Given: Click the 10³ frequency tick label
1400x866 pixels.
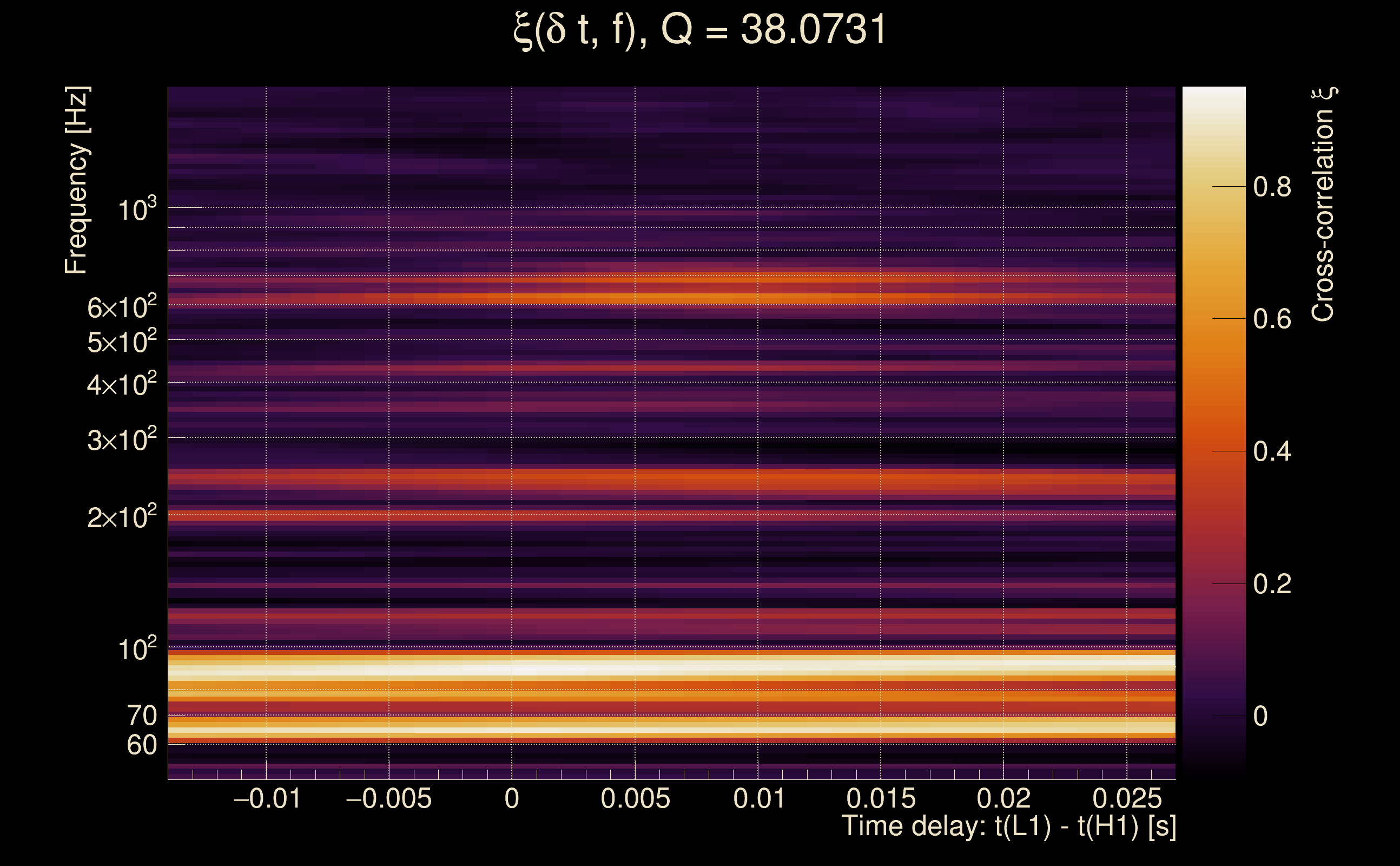Looking at the screenshot, I should [x=137, y=210].
